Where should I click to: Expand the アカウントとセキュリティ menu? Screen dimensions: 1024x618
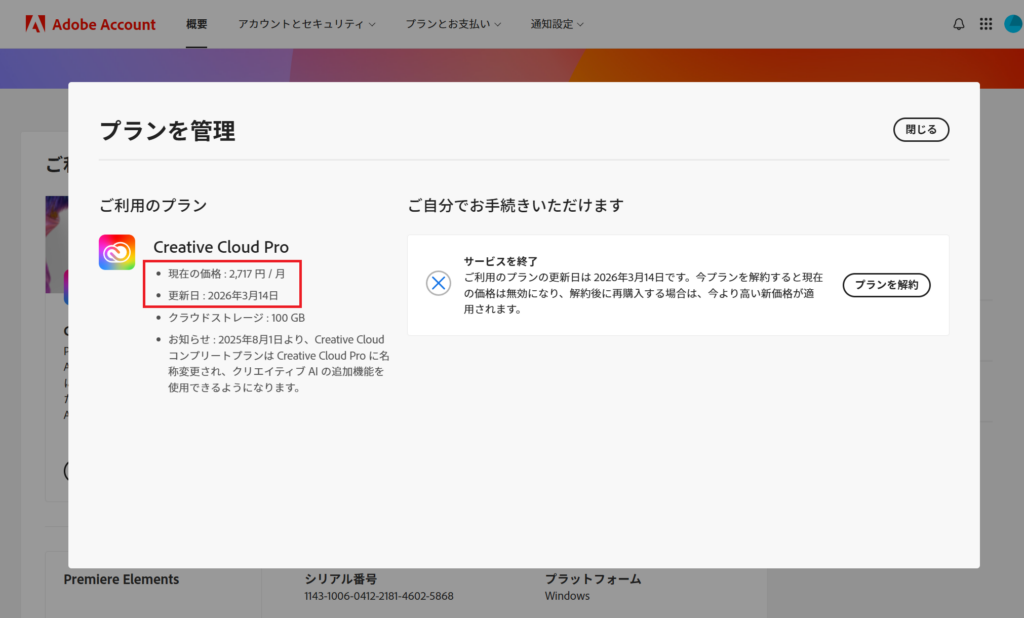tap(307, 24)
